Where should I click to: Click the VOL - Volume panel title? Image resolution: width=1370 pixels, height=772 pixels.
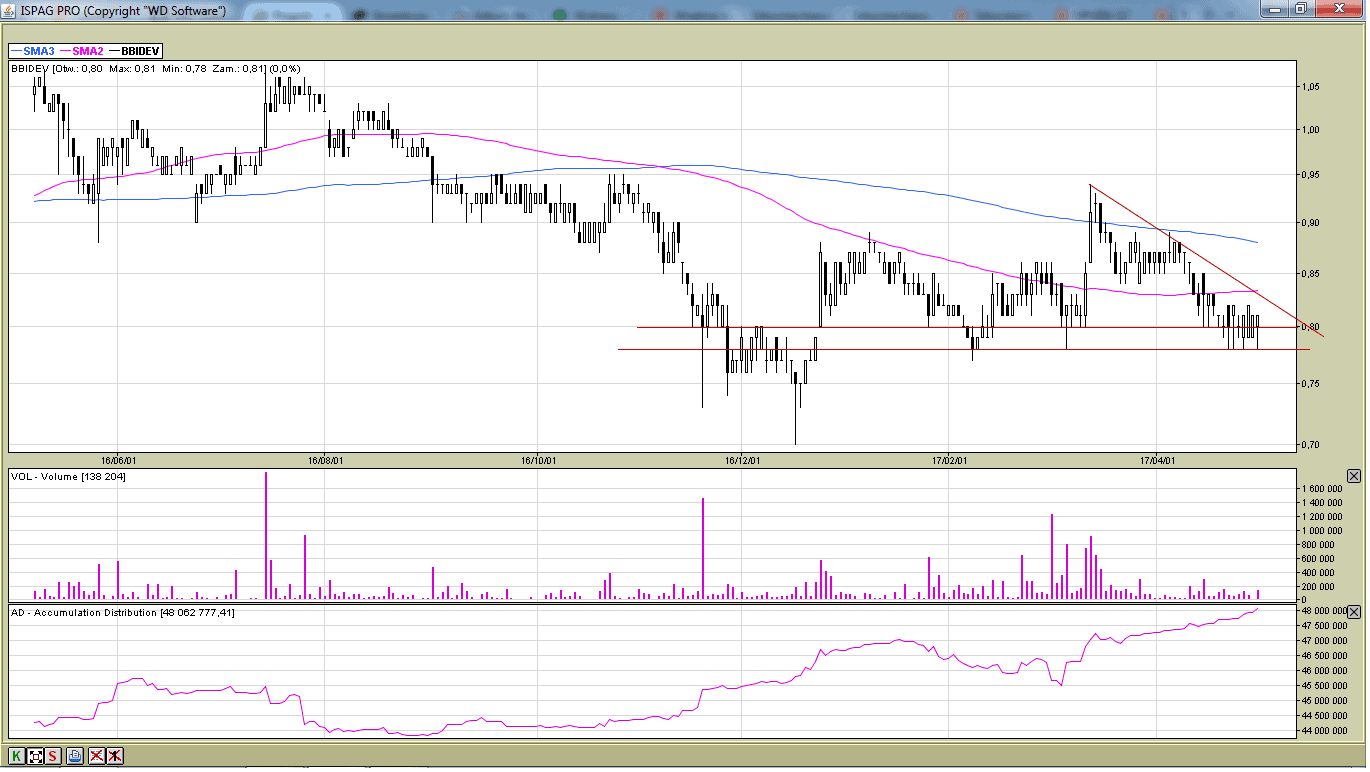point(68,477)
